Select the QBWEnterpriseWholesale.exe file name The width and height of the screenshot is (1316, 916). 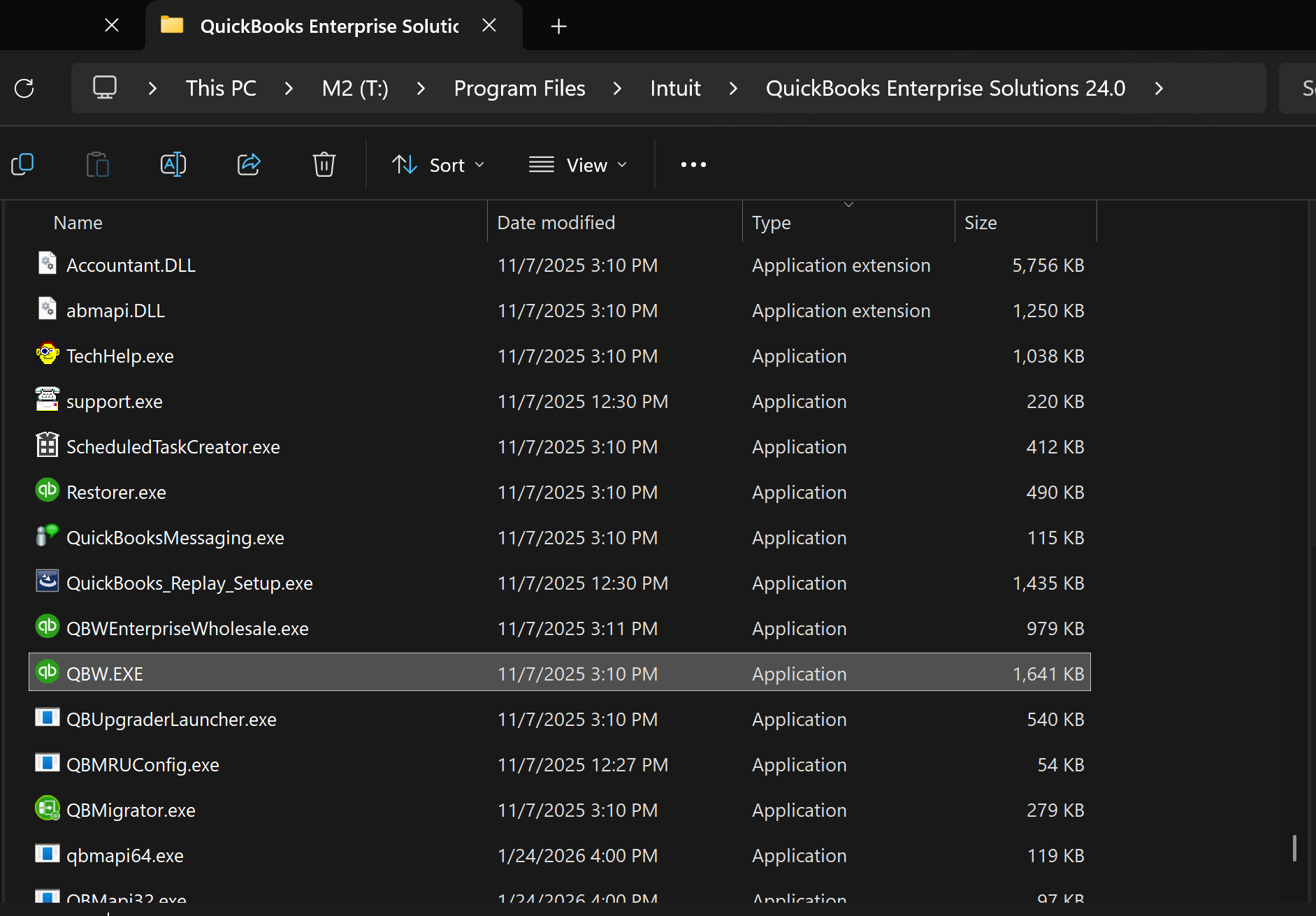click(187, 629)
